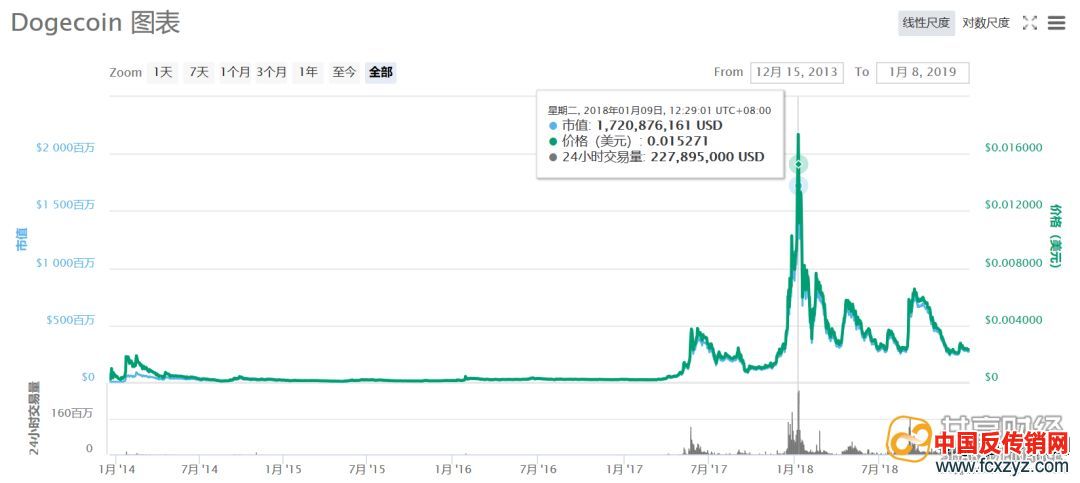Set zoom range to 7天

(198, 72)
